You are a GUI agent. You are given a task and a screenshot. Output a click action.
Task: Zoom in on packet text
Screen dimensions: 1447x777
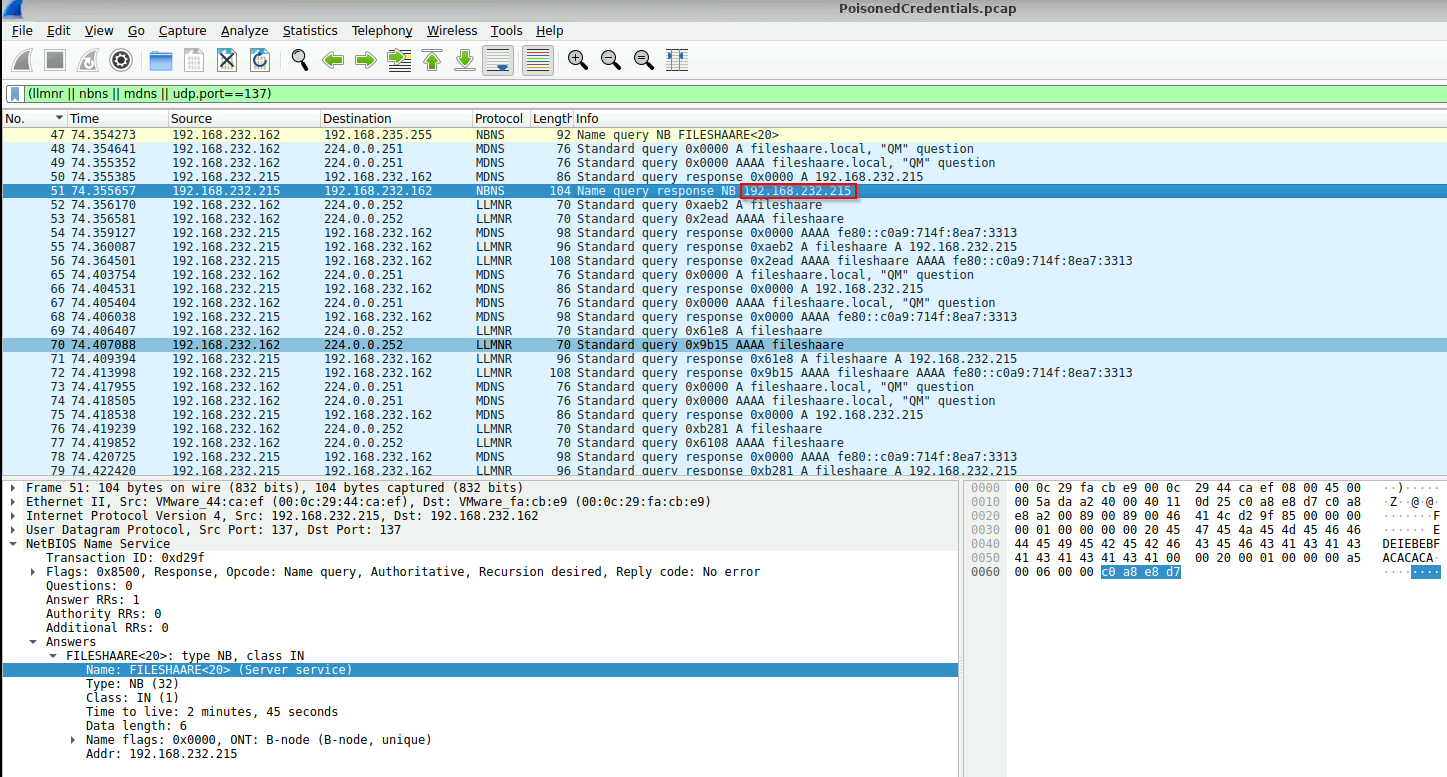(x=578, y=61)
